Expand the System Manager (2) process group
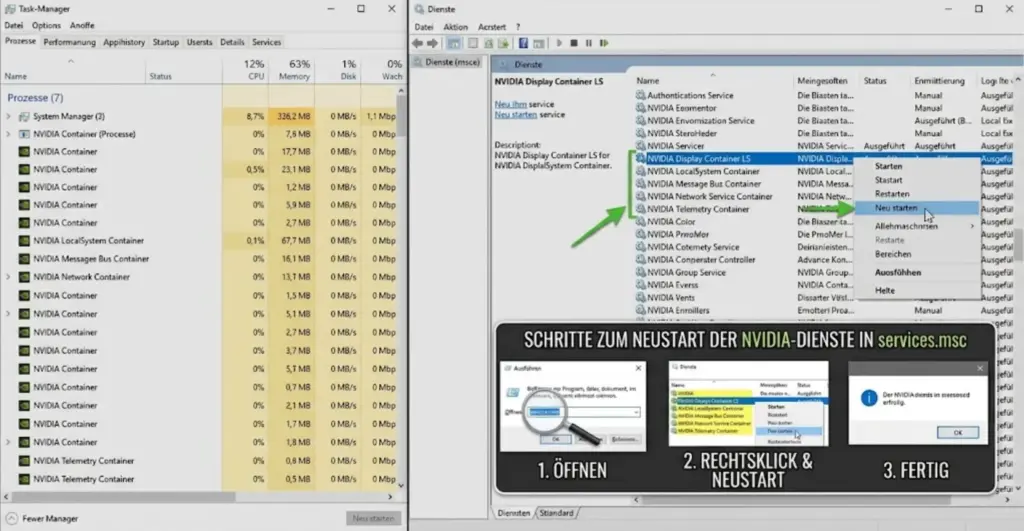This screenshot has height=531, width=1024. pyautogui.click(x=8, y=116)
